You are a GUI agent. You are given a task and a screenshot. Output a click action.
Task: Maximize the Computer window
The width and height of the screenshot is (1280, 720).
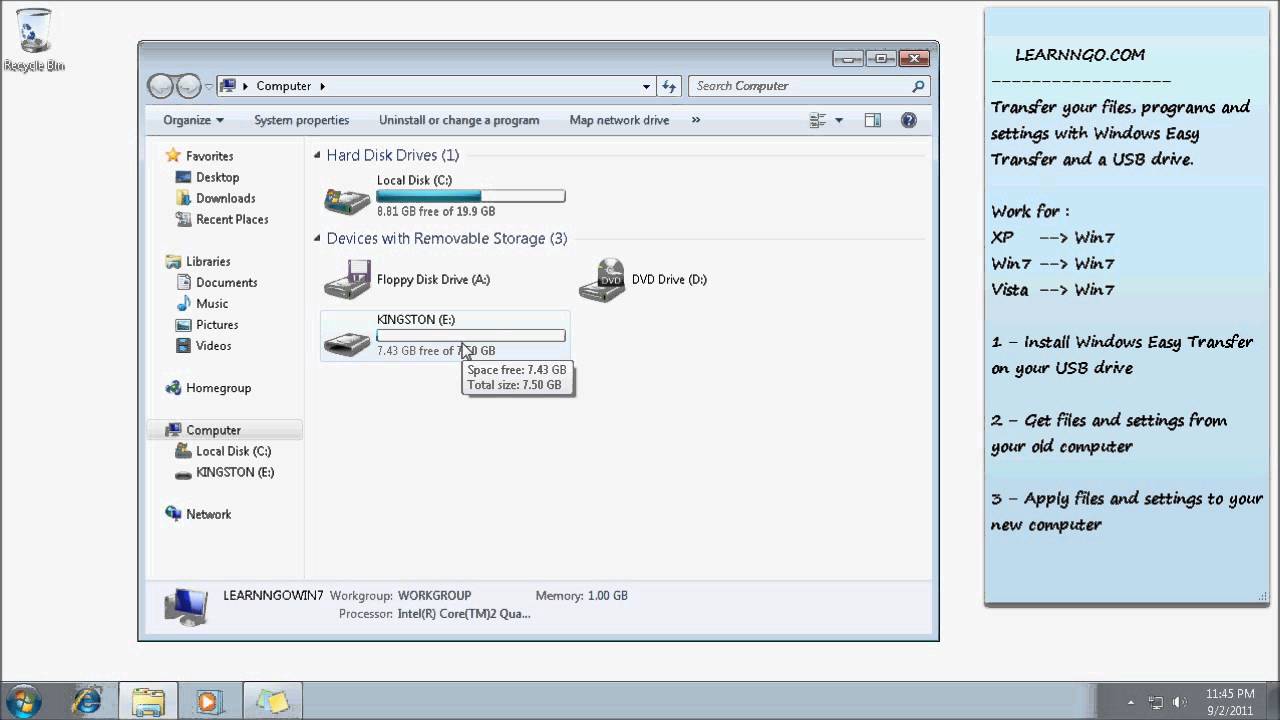(x=881, y=58)
